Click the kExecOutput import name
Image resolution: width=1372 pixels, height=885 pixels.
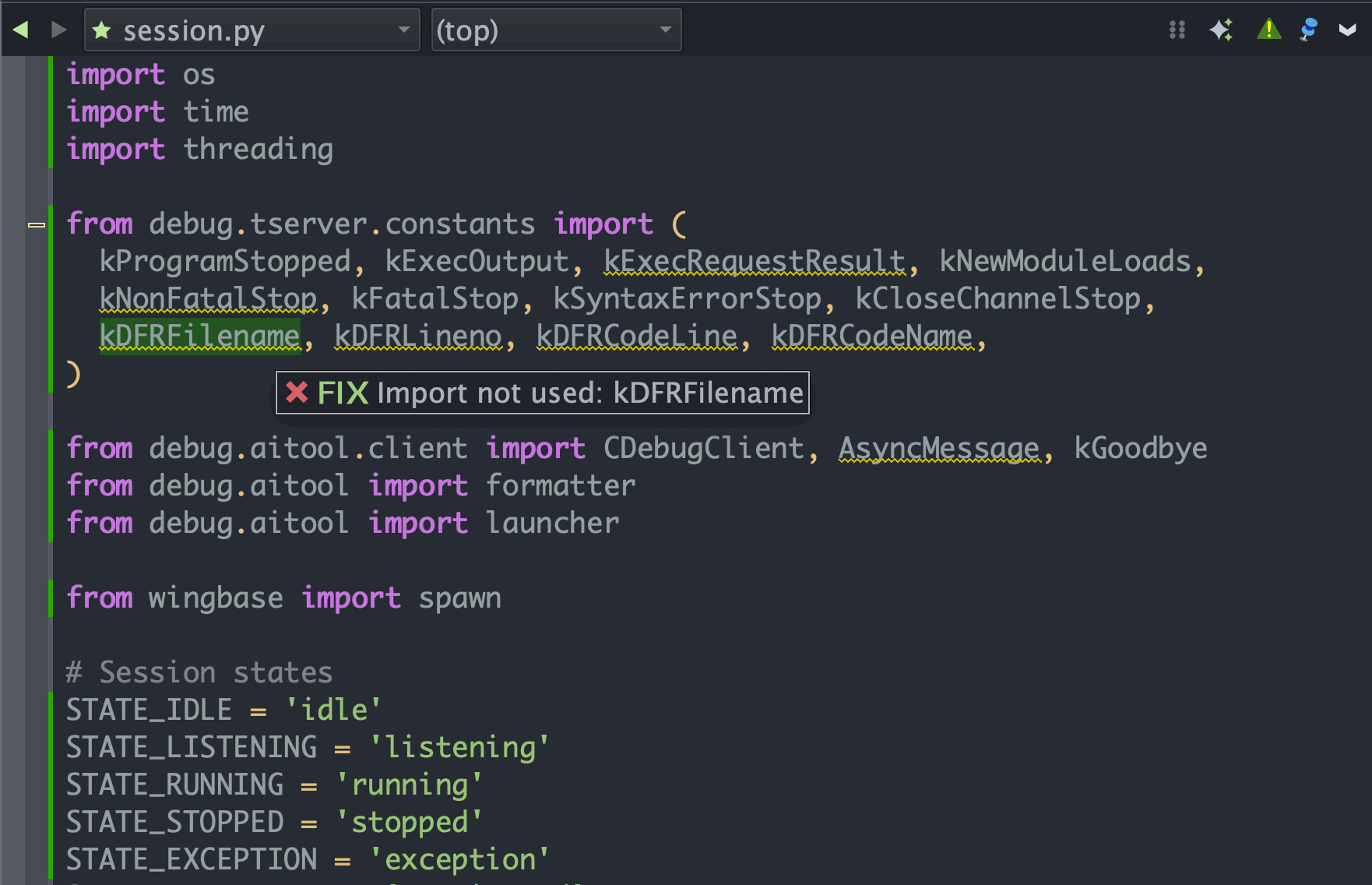point(477,261)
